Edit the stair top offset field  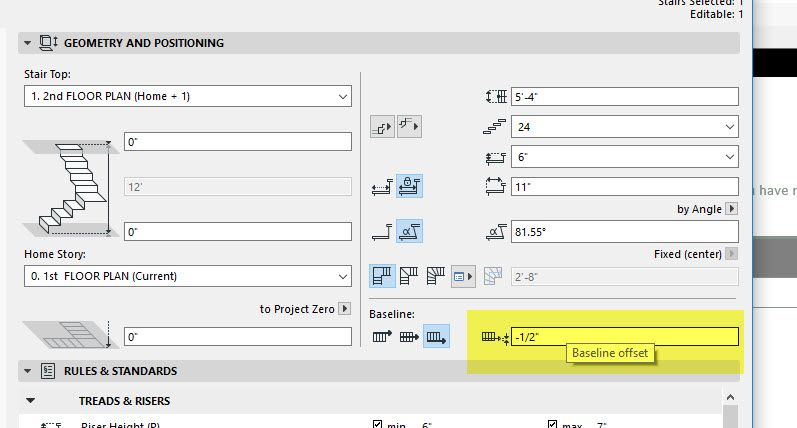point(238,142)
